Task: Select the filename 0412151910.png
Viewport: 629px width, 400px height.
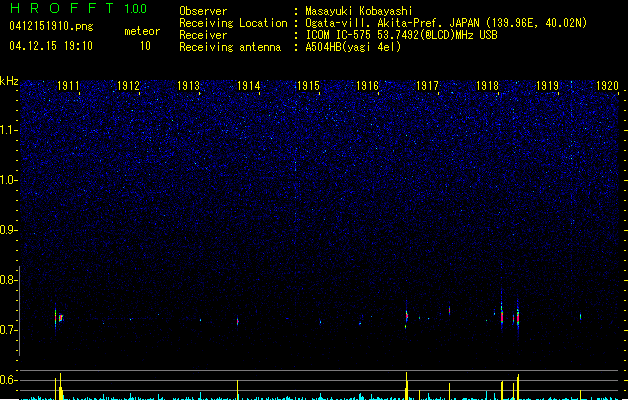Action: [51, 26]
